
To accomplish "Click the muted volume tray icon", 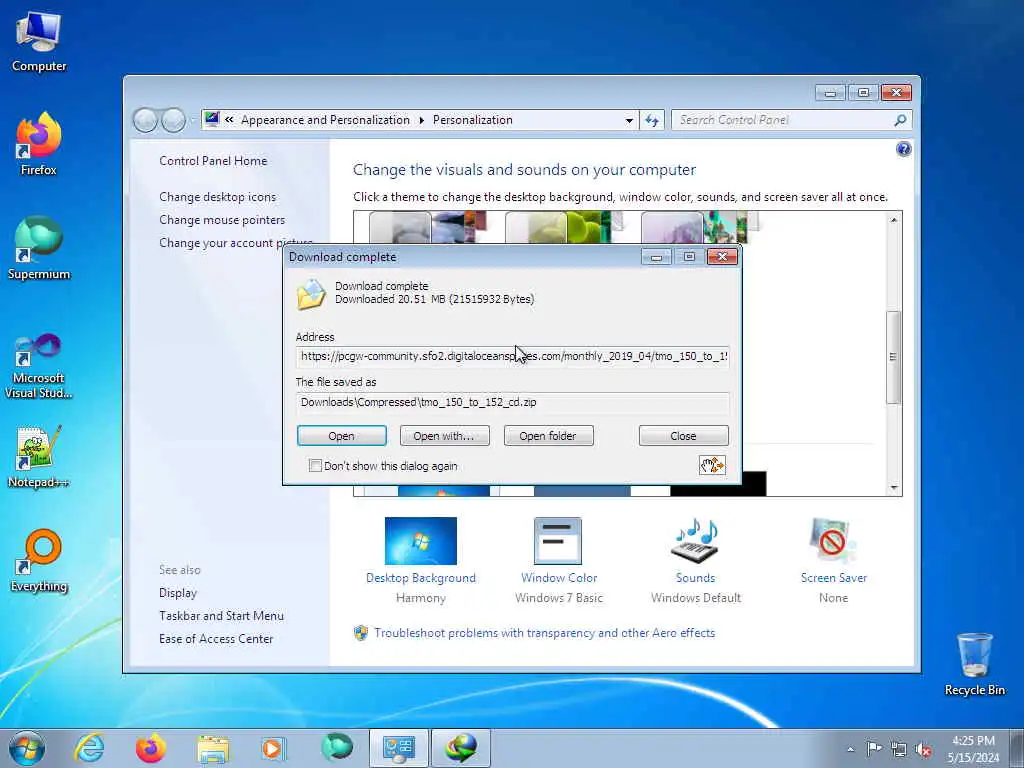I will coord(923,749).
